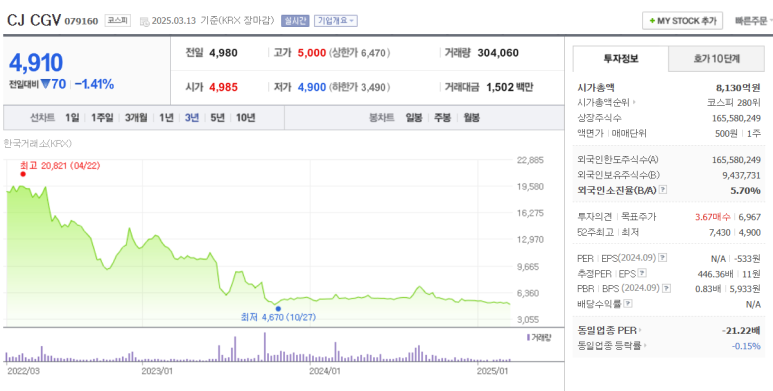This screenshot has width=773, height=391.
Task: Click the 전일 value 4,980
Action: tap(223, 53)
